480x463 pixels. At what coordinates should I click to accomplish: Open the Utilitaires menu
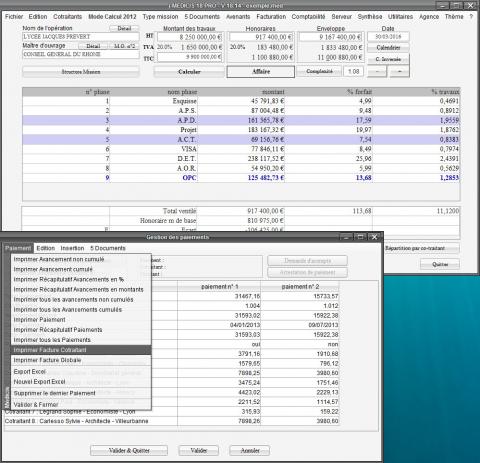400,16
